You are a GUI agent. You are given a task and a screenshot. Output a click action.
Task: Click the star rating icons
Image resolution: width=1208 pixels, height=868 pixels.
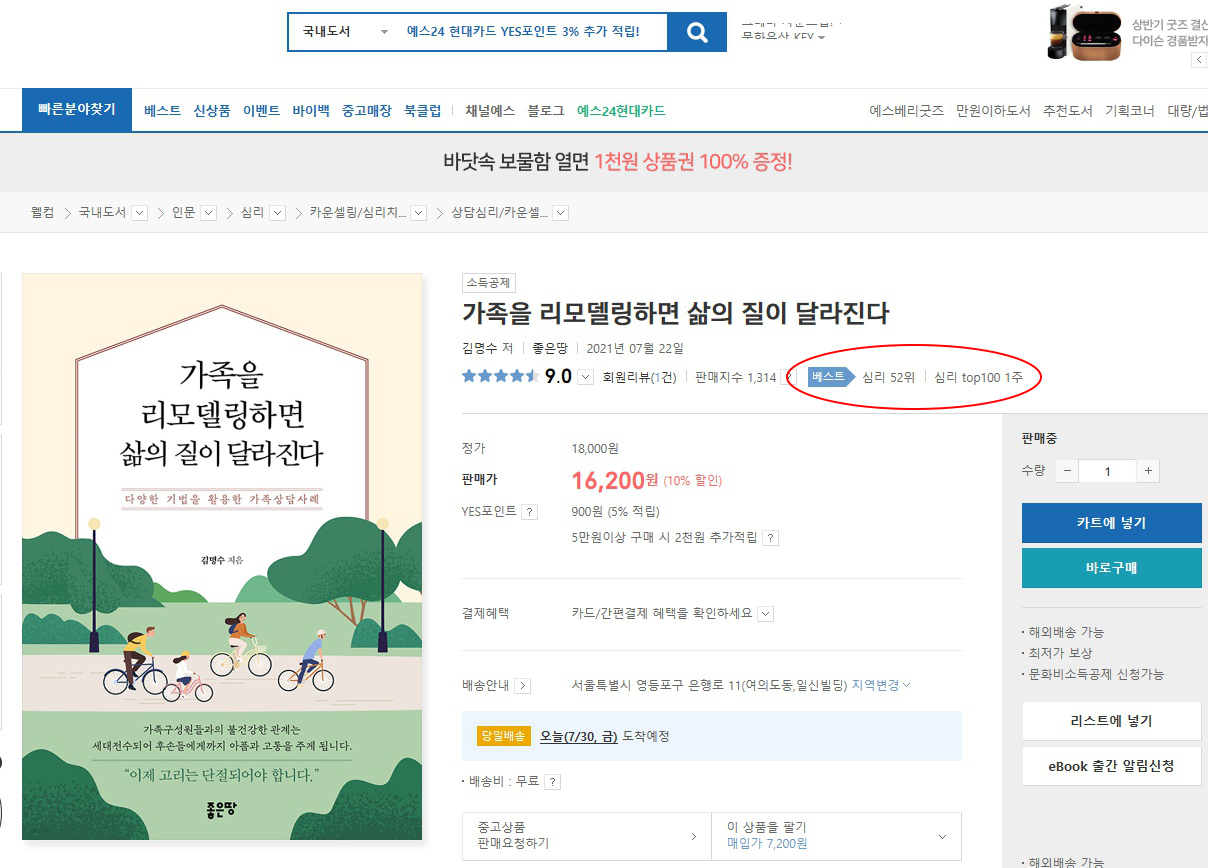(x=500, y=377)
